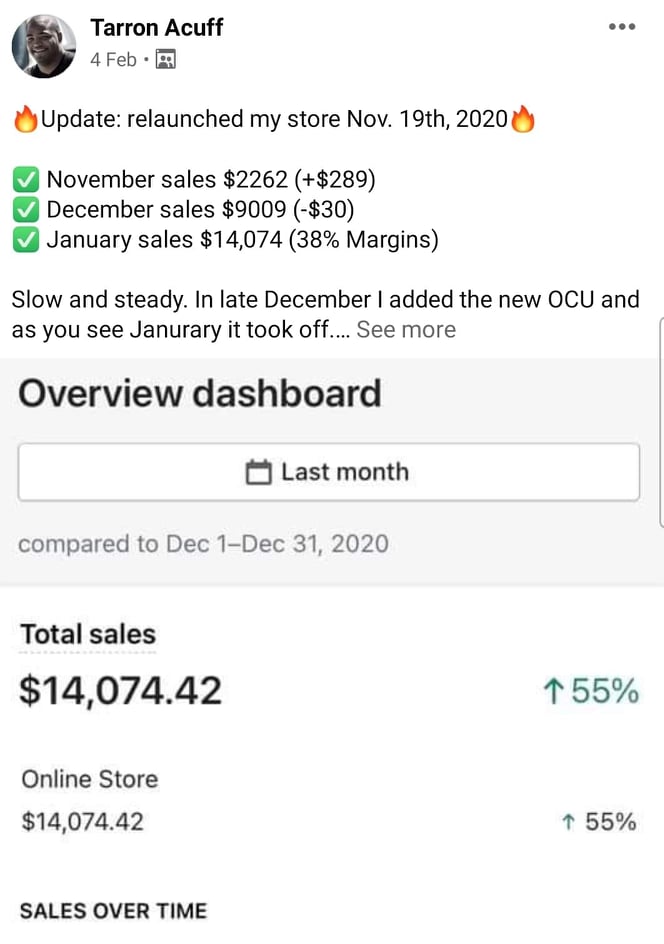Click the "4 Feb" post timestamp
Image resolution: width=664 pixels, height=944 pixels.
point(113,60)
